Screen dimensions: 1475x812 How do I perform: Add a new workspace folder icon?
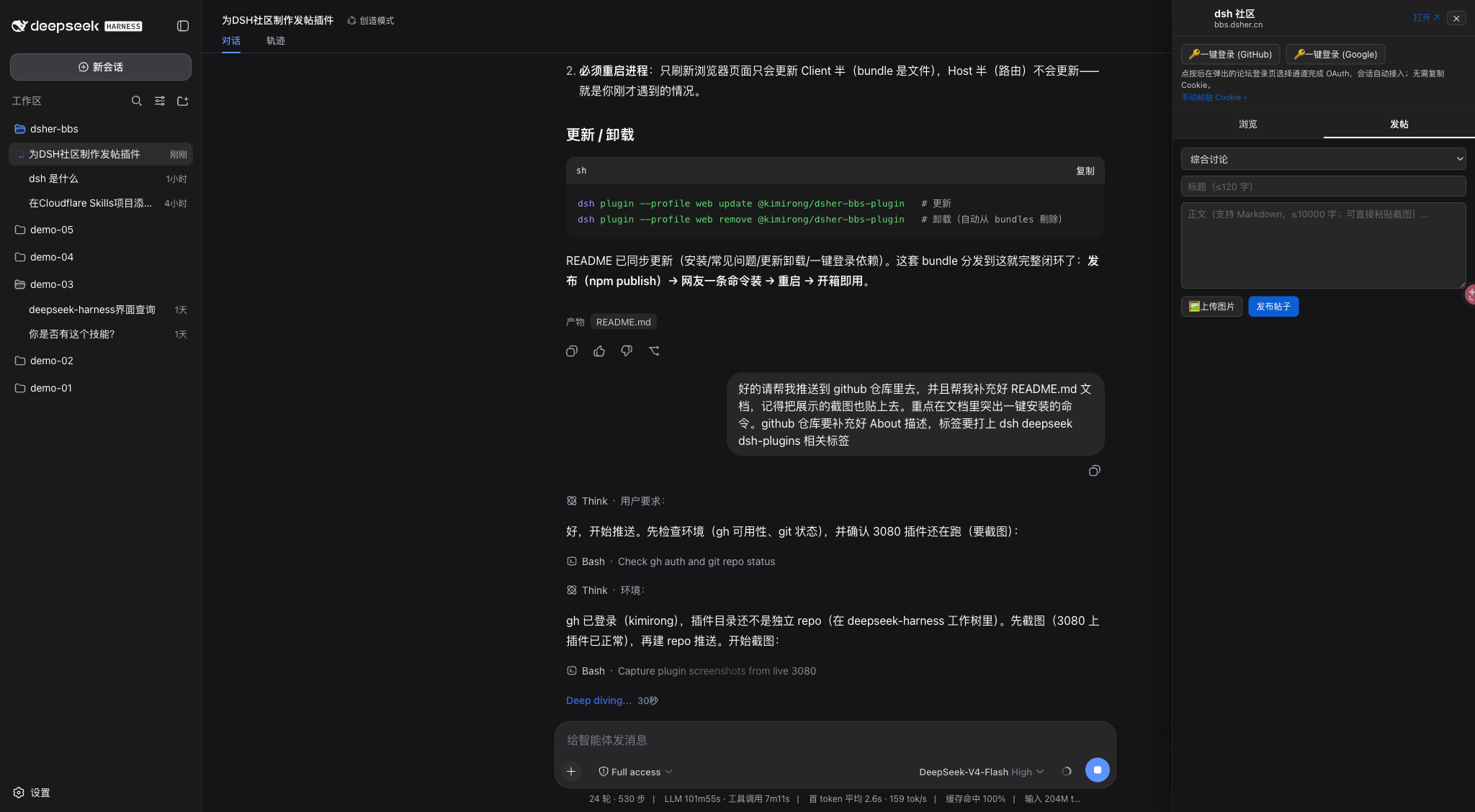click(x=183, y=101)
